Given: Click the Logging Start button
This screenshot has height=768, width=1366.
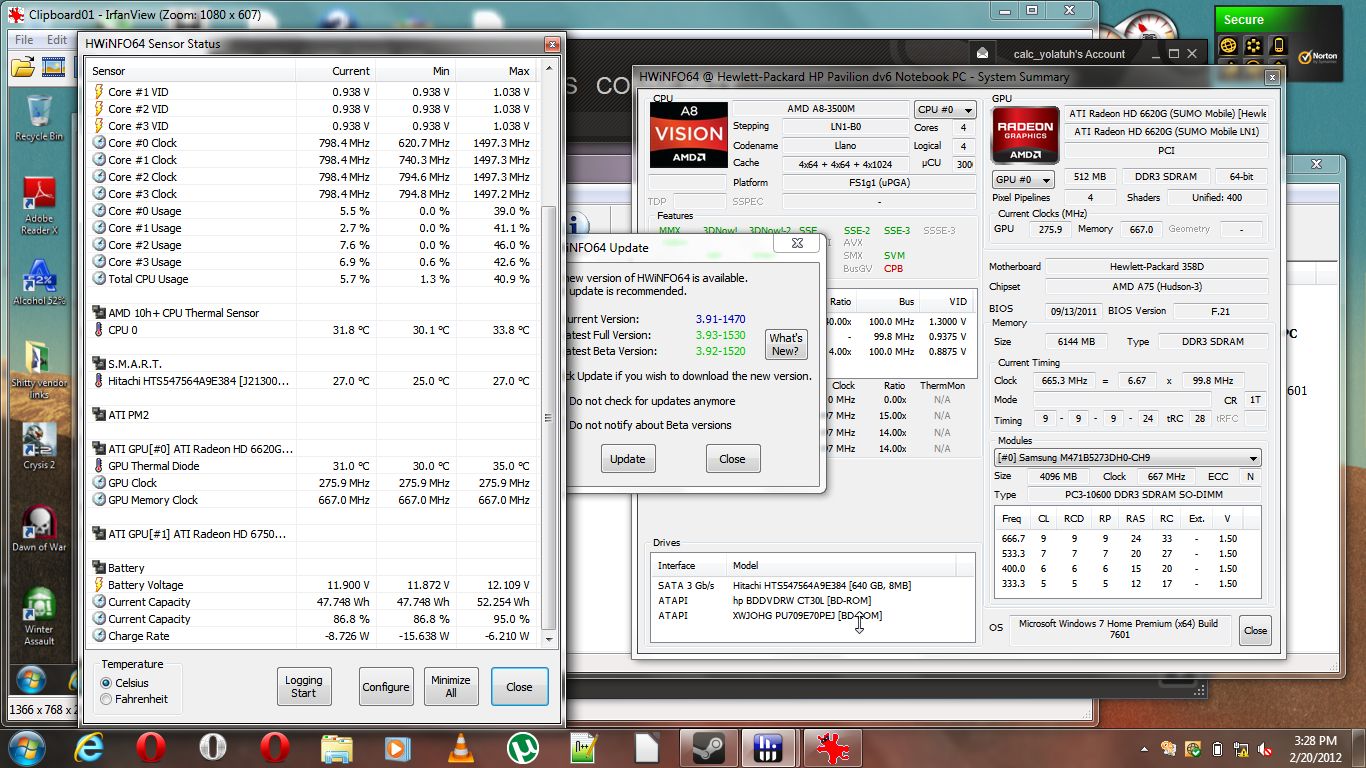Looking at the screenshot, I should (x=304, y=687).
